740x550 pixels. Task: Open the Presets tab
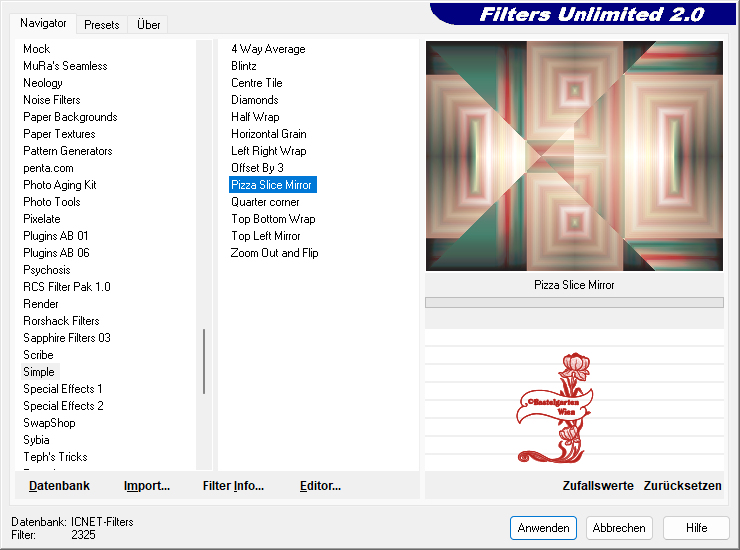click(101, 25)
